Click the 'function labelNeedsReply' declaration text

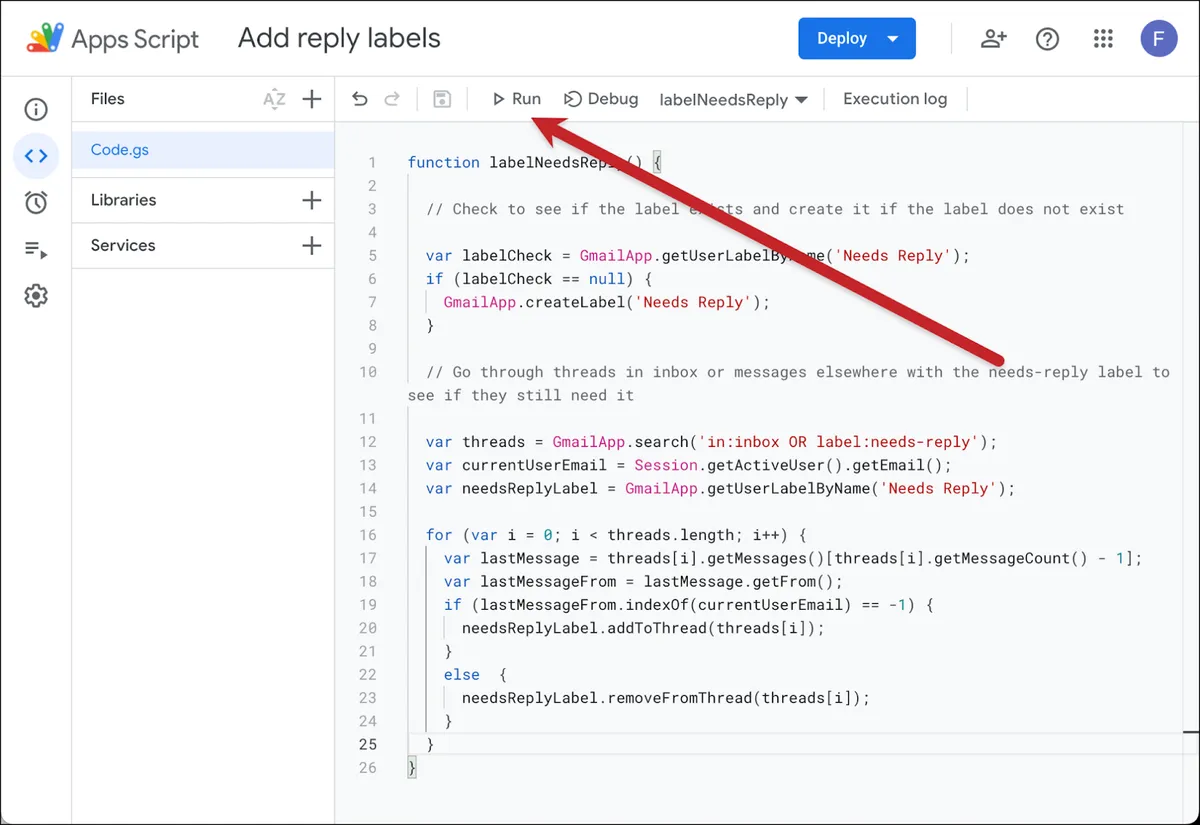pyautogui.click(x=535, y=162)
